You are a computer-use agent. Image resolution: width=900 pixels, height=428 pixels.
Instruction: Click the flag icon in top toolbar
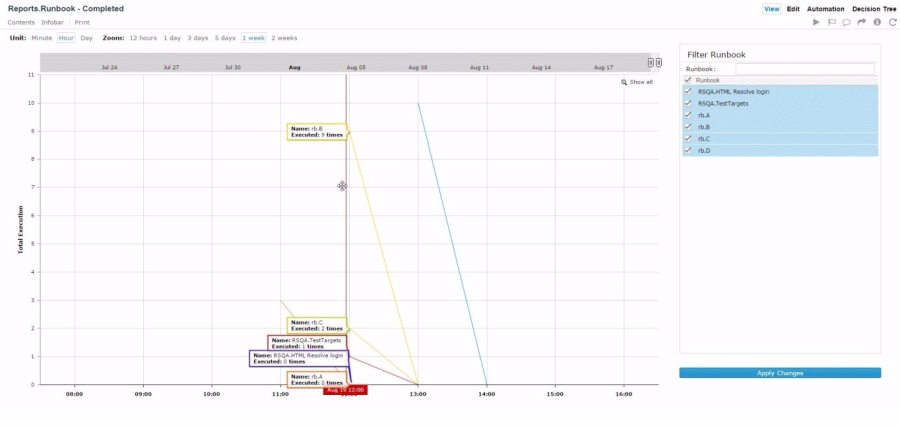point(831,22)
